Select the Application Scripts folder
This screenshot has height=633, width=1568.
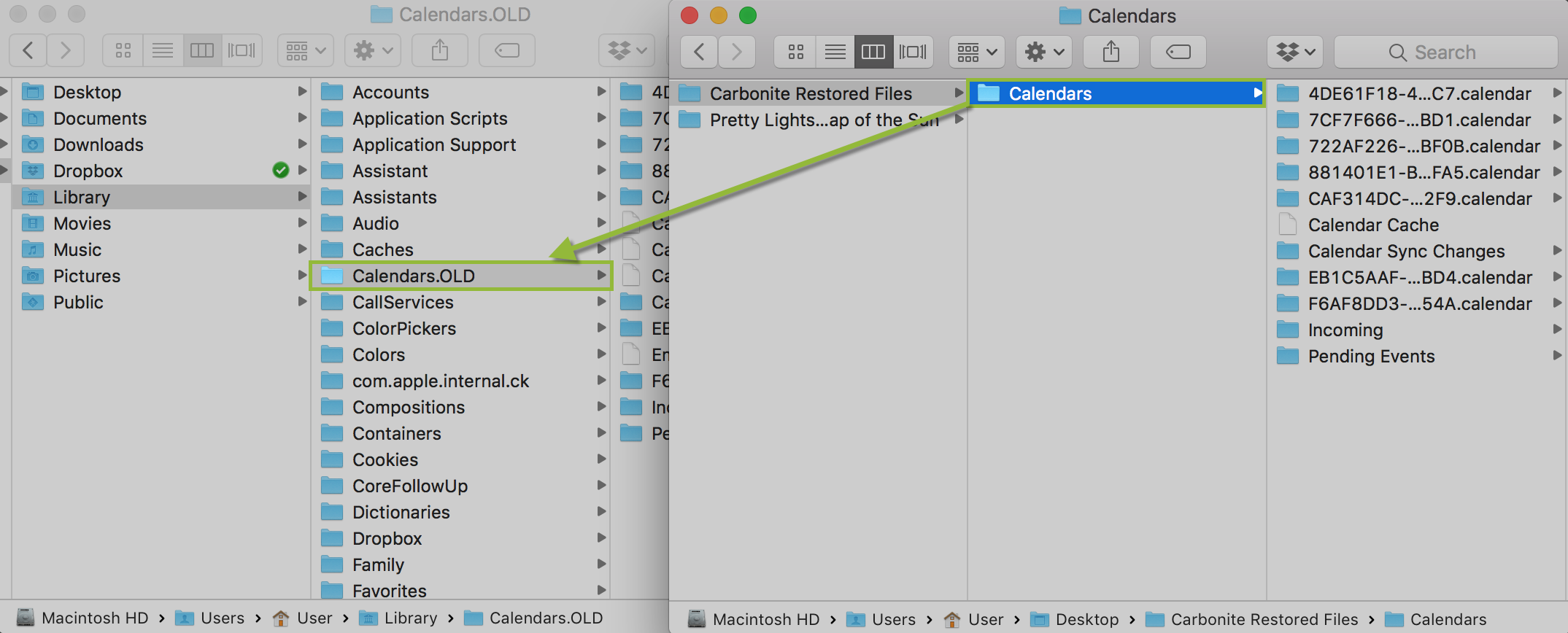coord(461,118)
